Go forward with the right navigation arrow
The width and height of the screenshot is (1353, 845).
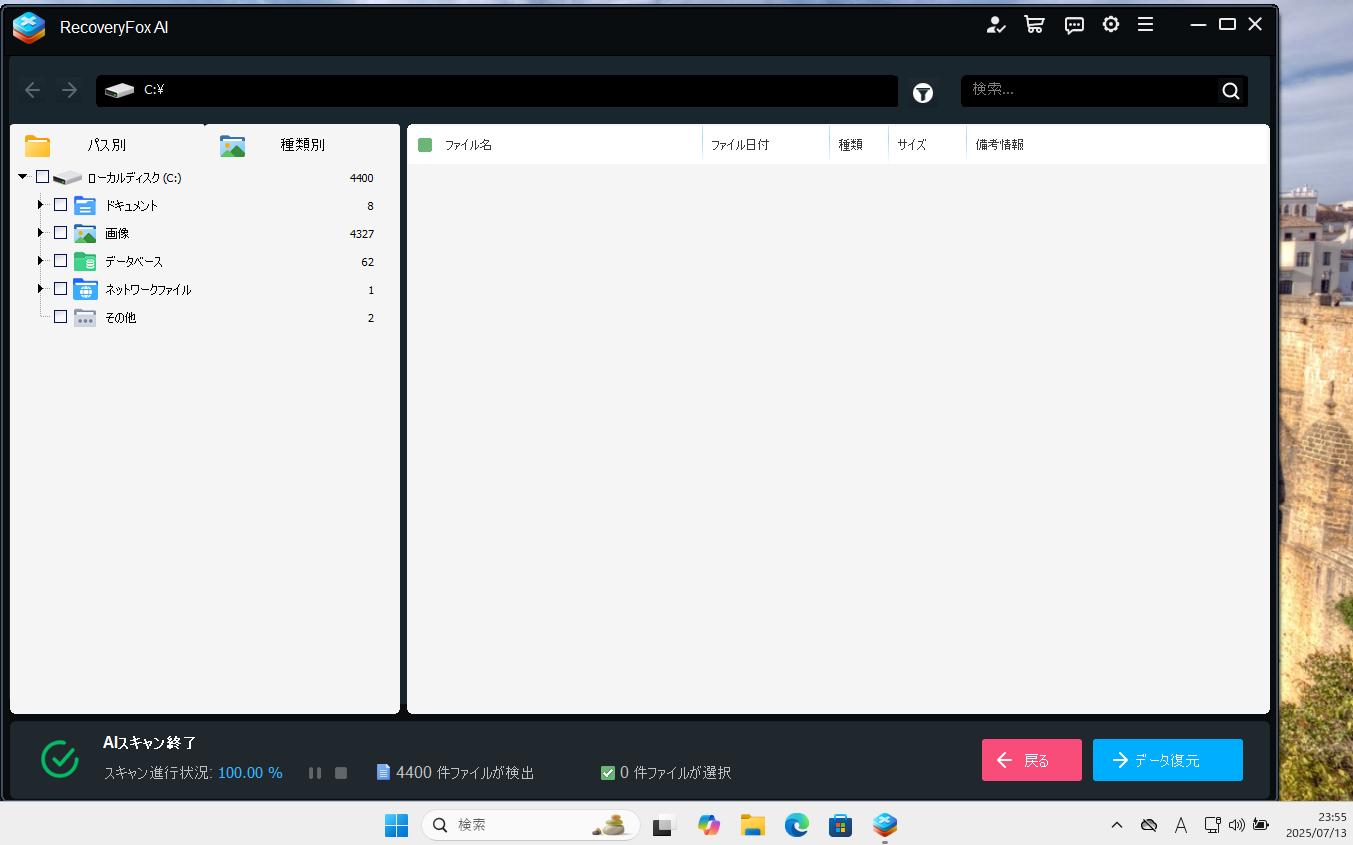click(x=70, y=90)
